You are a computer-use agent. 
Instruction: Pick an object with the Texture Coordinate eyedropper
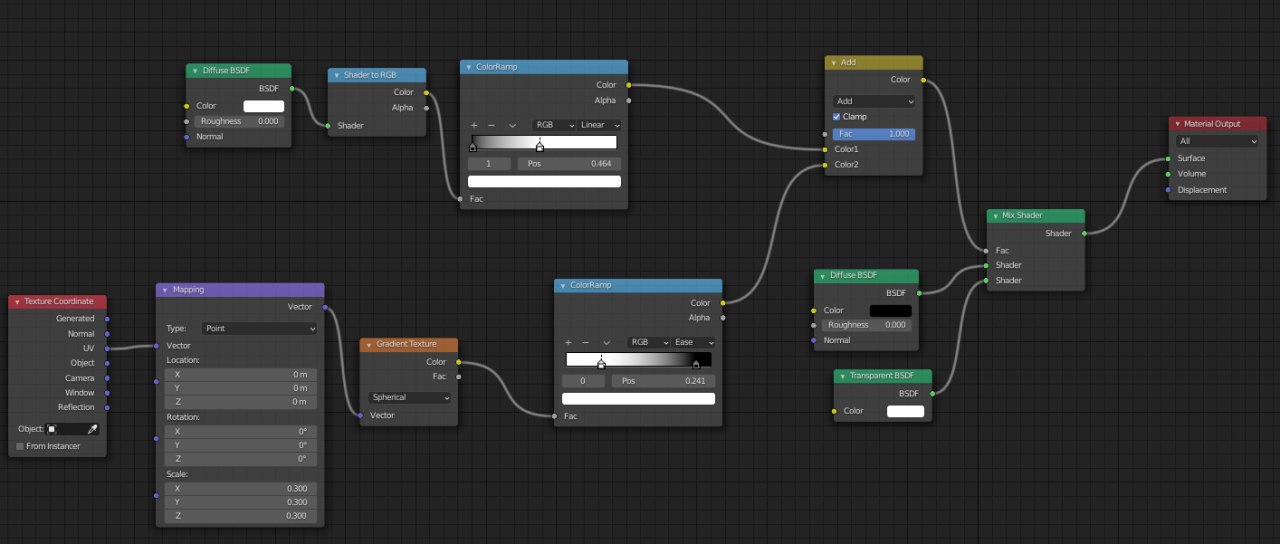93,429
